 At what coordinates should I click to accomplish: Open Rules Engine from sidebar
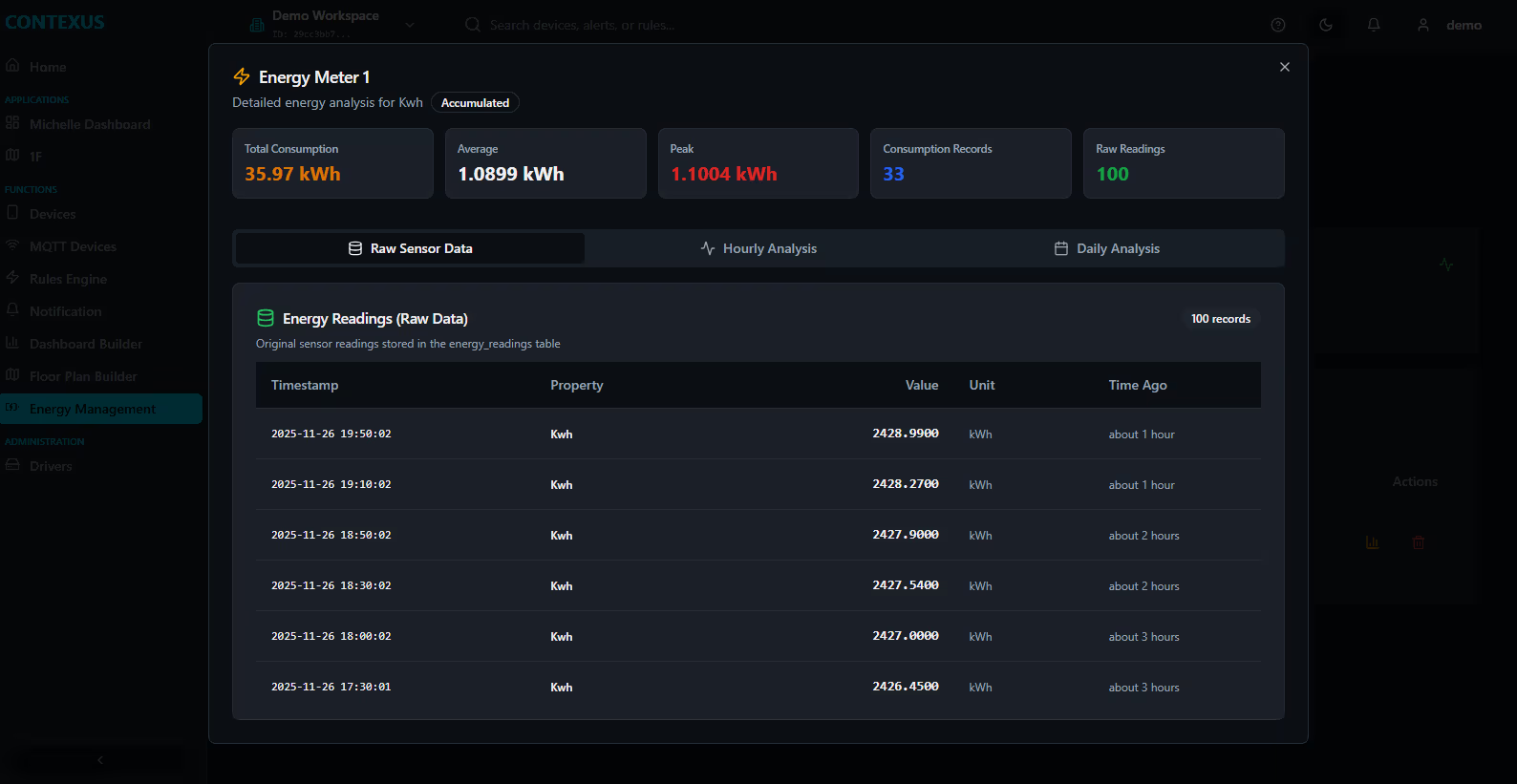[68, 279]
